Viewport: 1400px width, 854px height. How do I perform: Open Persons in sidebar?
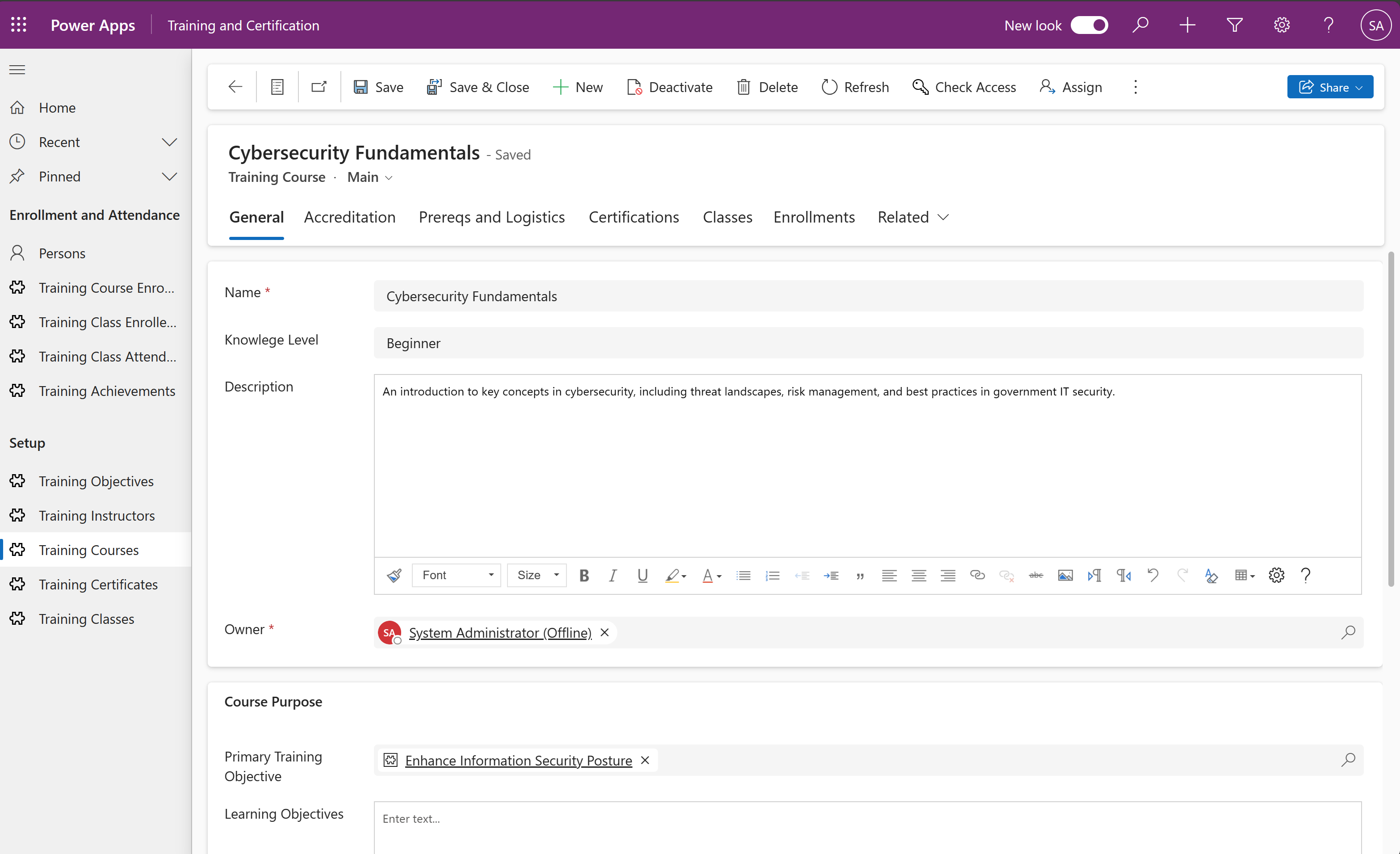(x=96, y=253)
